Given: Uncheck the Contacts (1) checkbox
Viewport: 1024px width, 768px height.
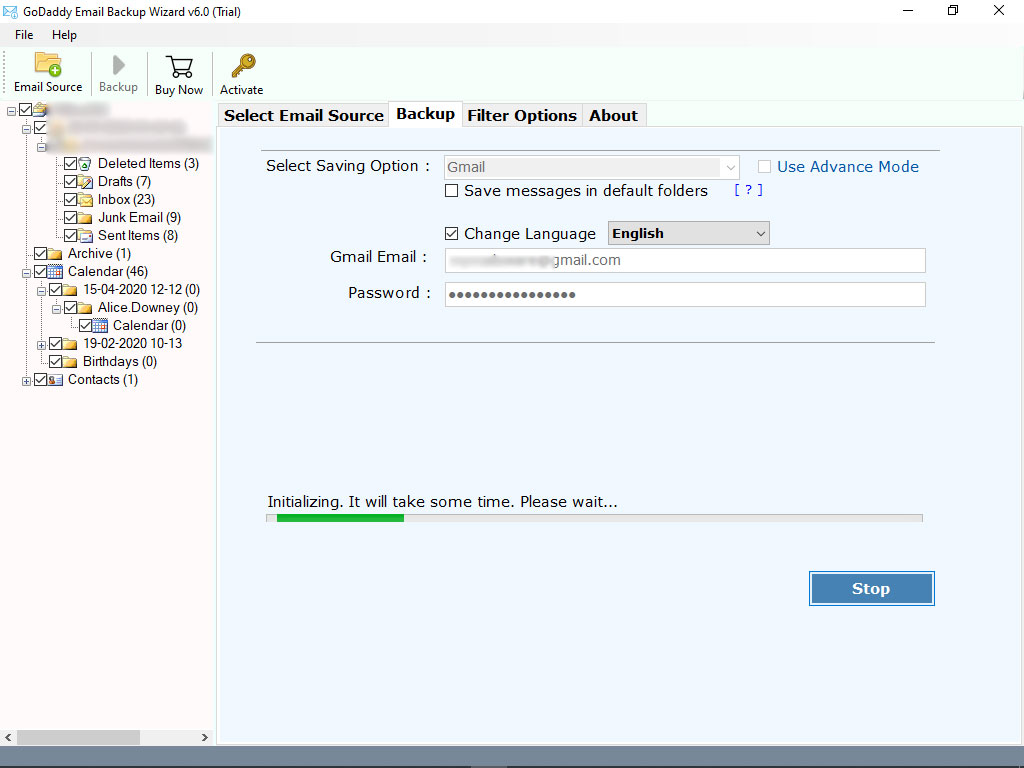Looking at the screenshot, I should 40,379.
